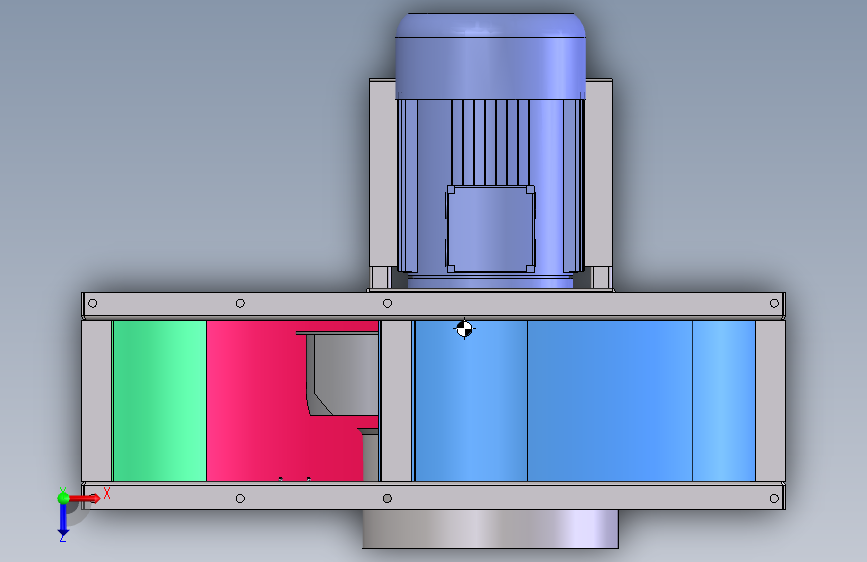Pick the right vertical frame post
Viewport: 867px width, 562px height.
(770, 401)
